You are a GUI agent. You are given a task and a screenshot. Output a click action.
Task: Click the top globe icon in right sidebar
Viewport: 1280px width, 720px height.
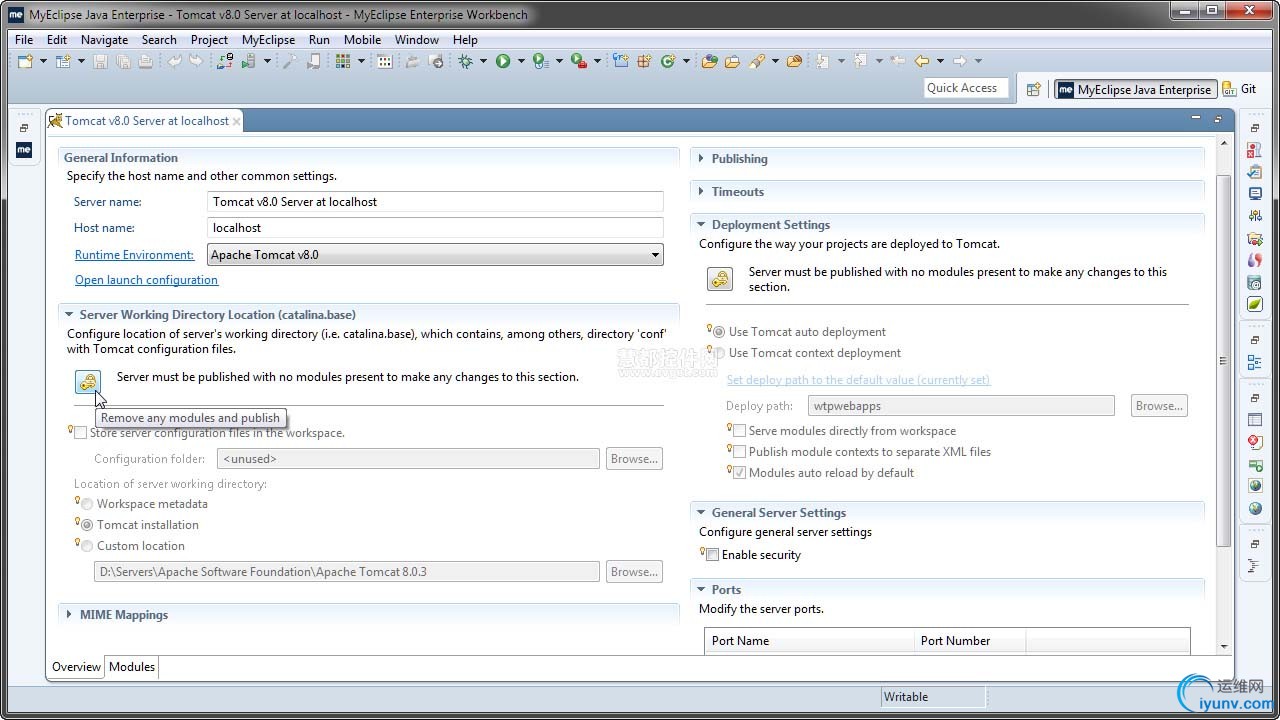coord(1255,486)
